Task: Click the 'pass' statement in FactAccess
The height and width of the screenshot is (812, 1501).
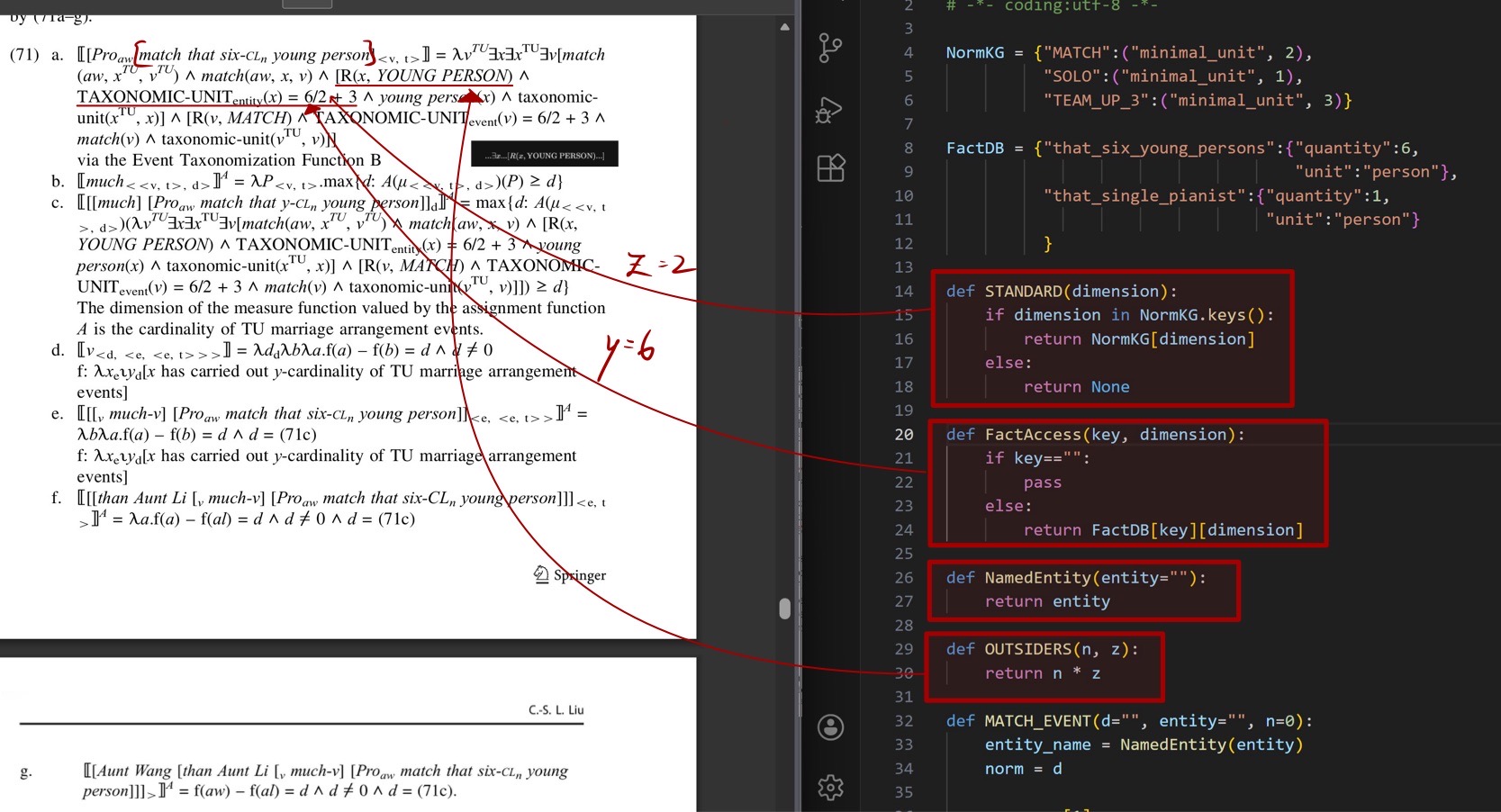Action: (1043, 483)
